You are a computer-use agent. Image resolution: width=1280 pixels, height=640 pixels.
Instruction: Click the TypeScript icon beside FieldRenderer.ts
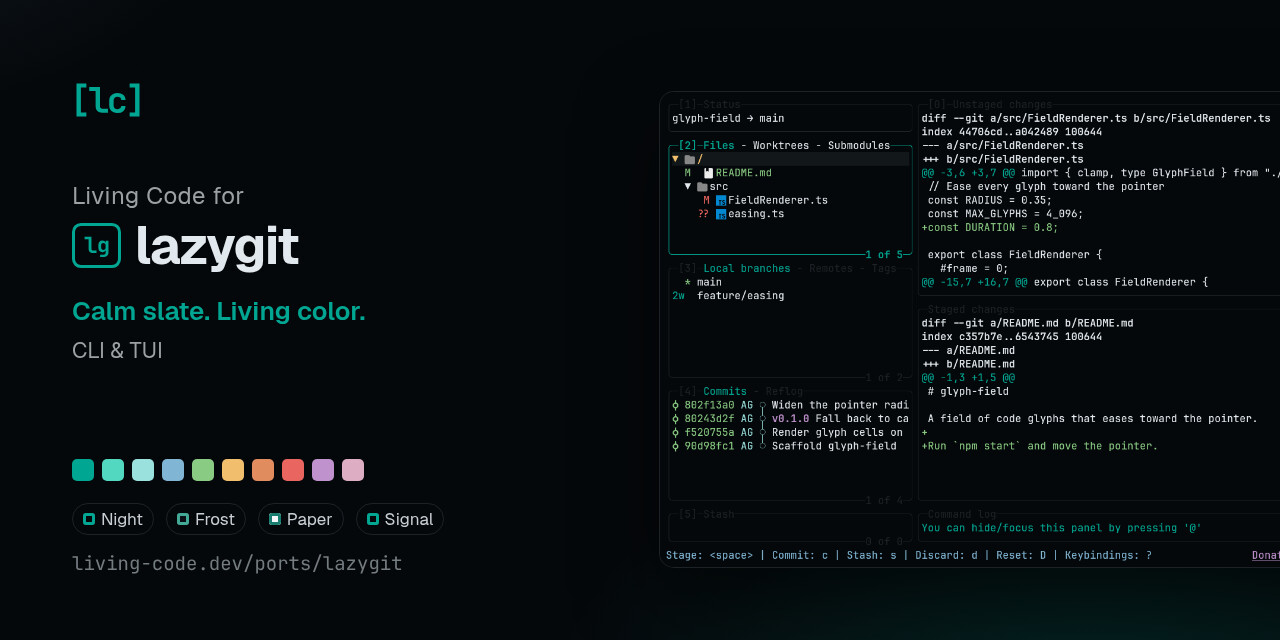coord(721,200)
